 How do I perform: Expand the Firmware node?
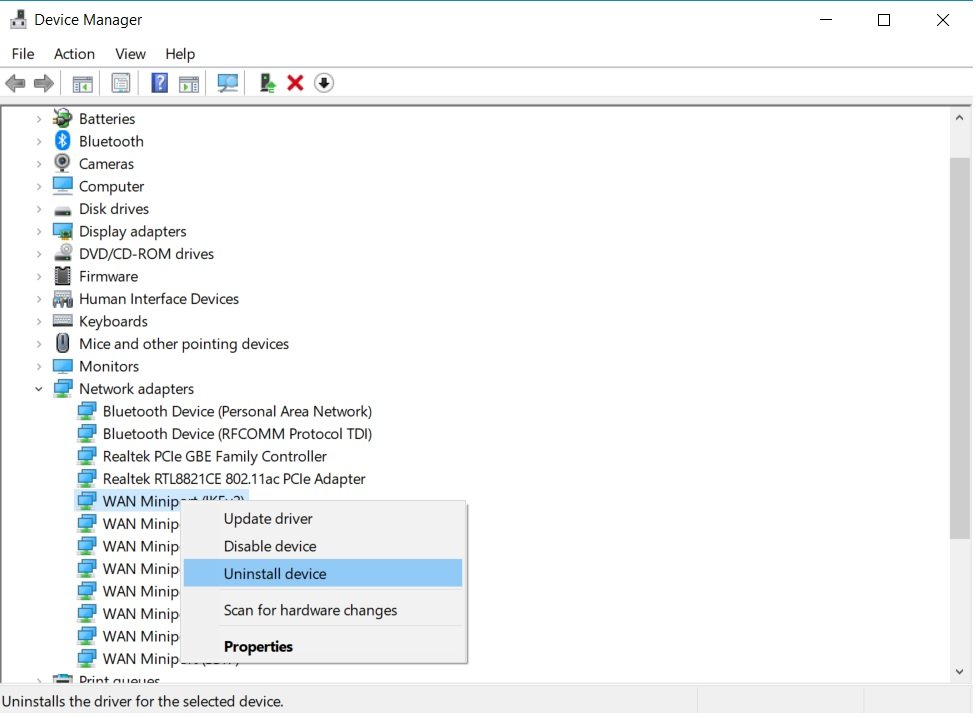[39, 276]
